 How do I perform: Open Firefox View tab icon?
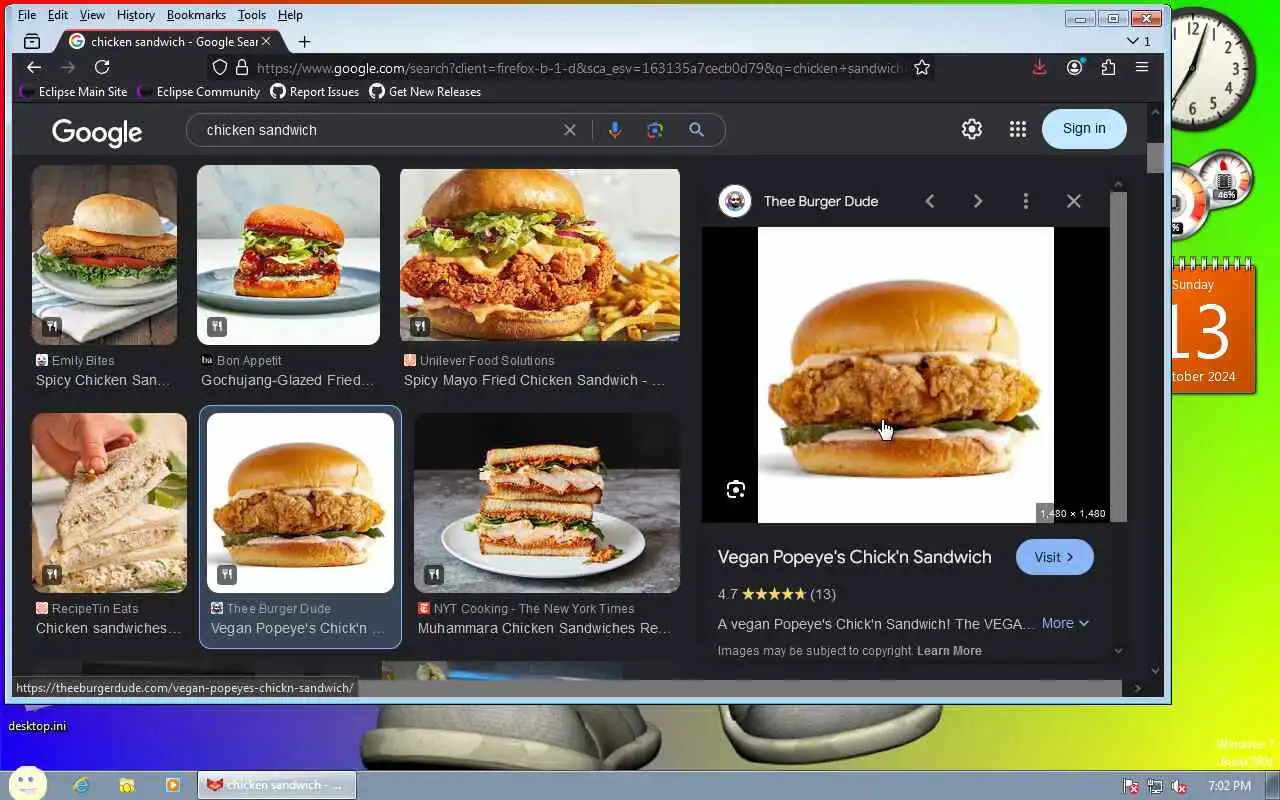(32, 41)
